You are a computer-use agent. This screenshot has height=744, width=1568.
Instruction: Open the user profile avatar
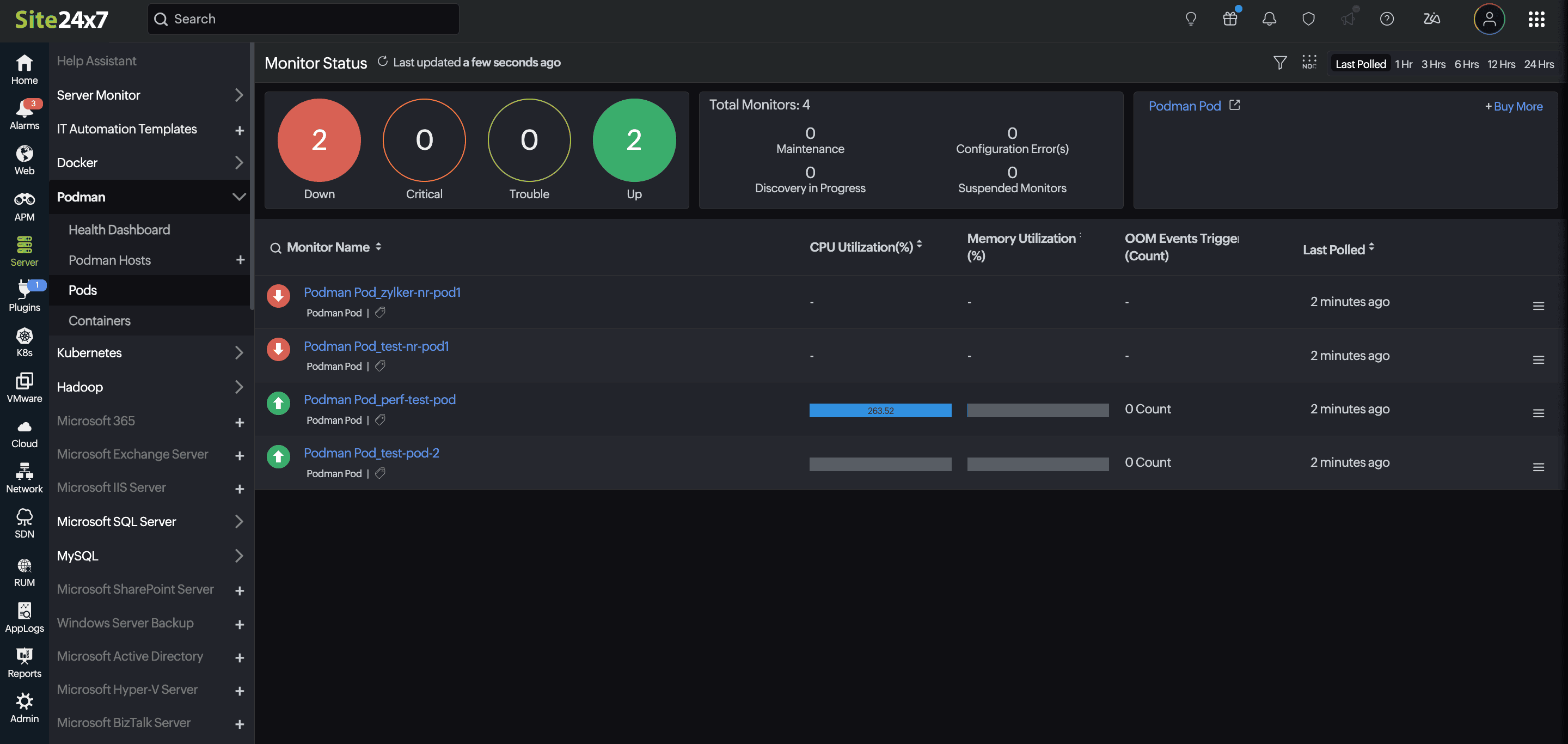point(1489,19)
